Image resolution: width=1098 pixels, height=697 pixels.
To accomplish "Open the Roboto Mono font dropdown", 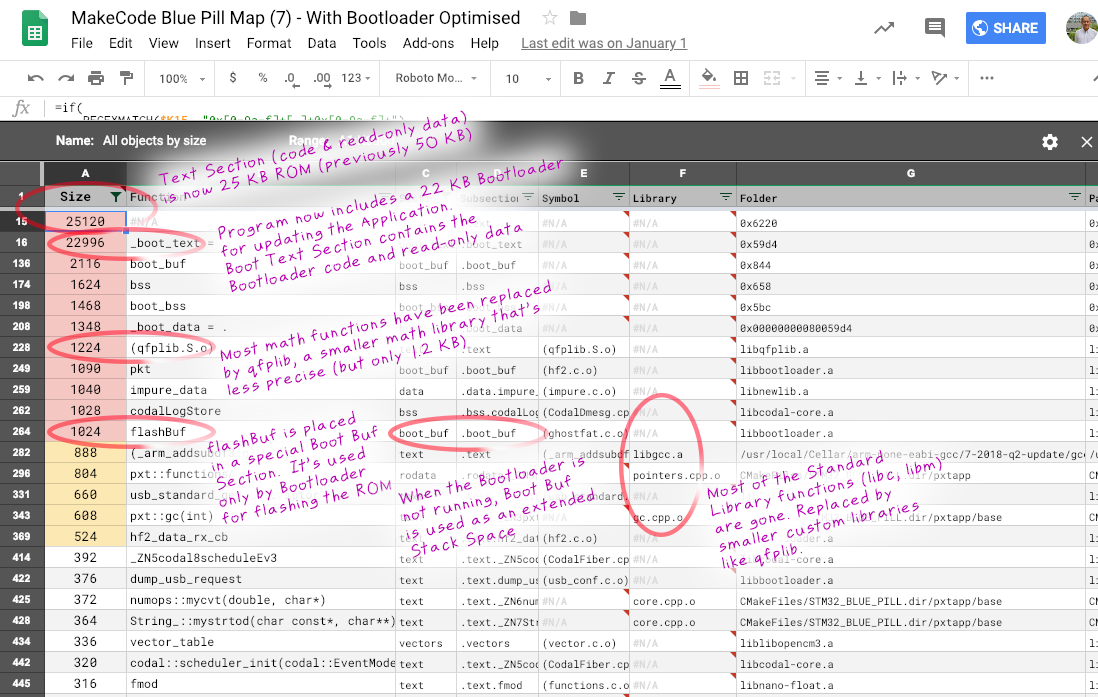I will tap(436, 78).
